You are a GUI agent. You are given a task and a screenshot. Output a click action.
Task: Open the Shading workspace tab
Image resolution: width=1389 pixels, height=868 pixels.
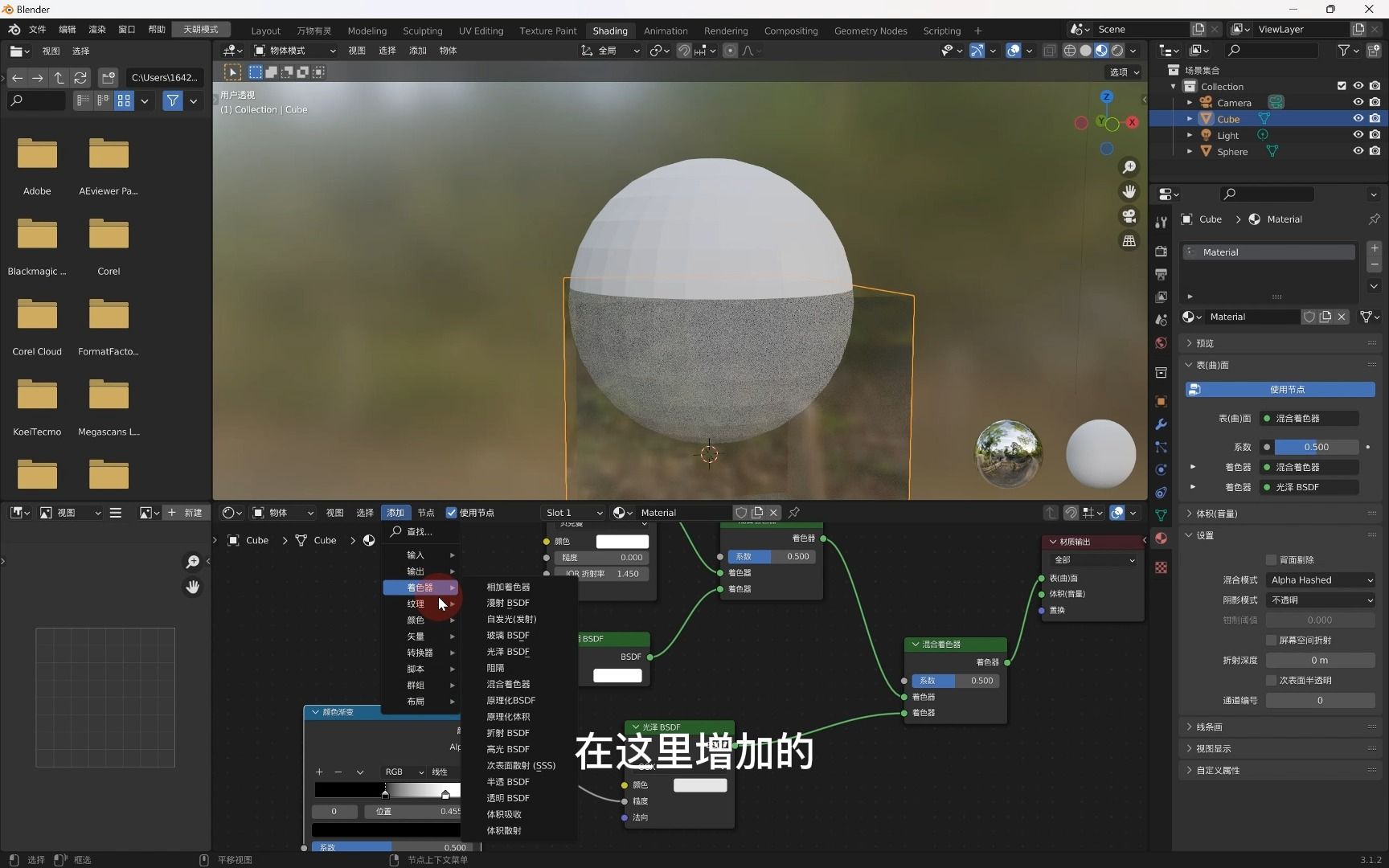tap(610, 31)
